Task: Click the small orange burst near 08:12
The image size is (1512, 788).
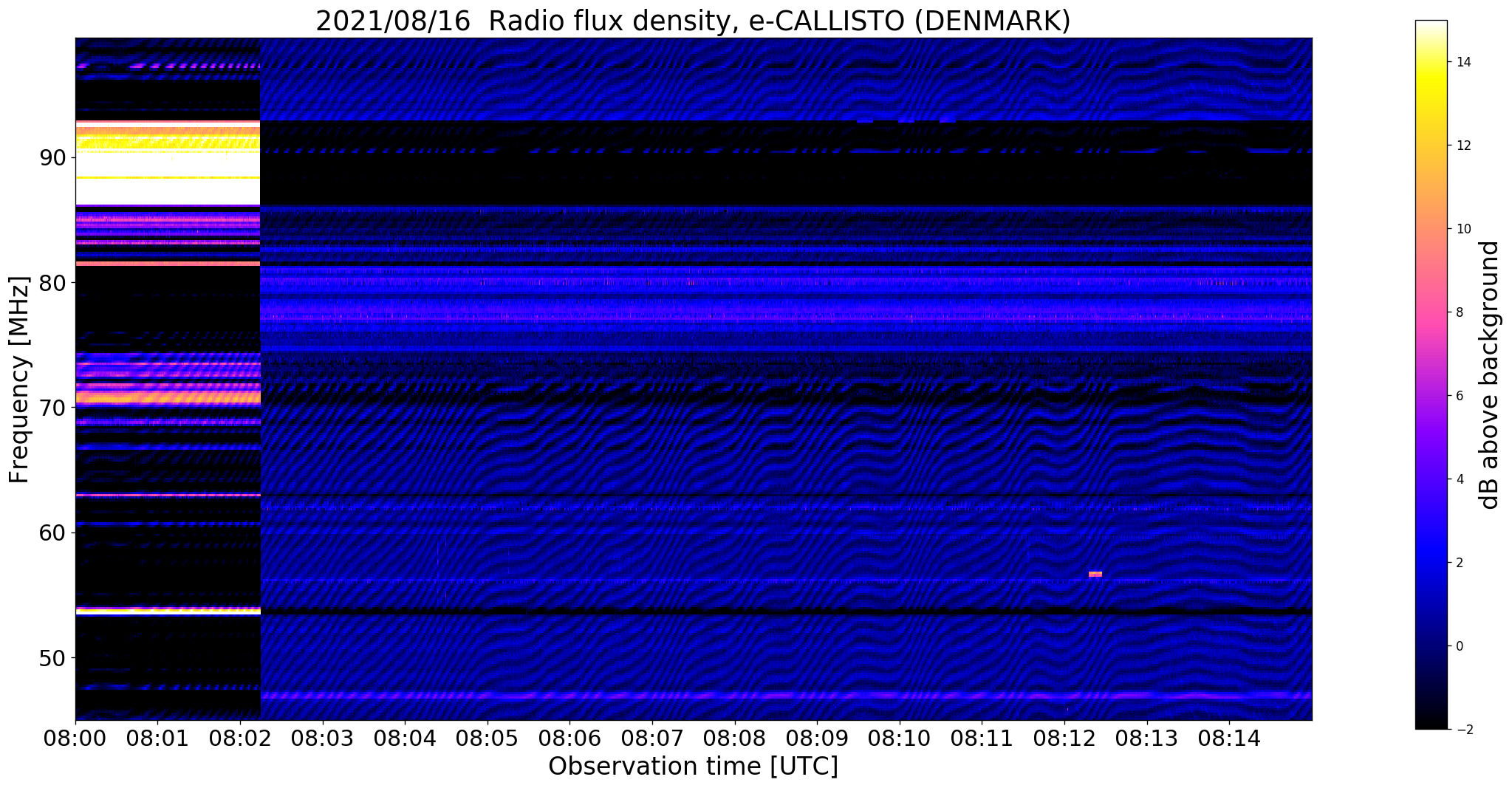Action: coord(1095,574)
